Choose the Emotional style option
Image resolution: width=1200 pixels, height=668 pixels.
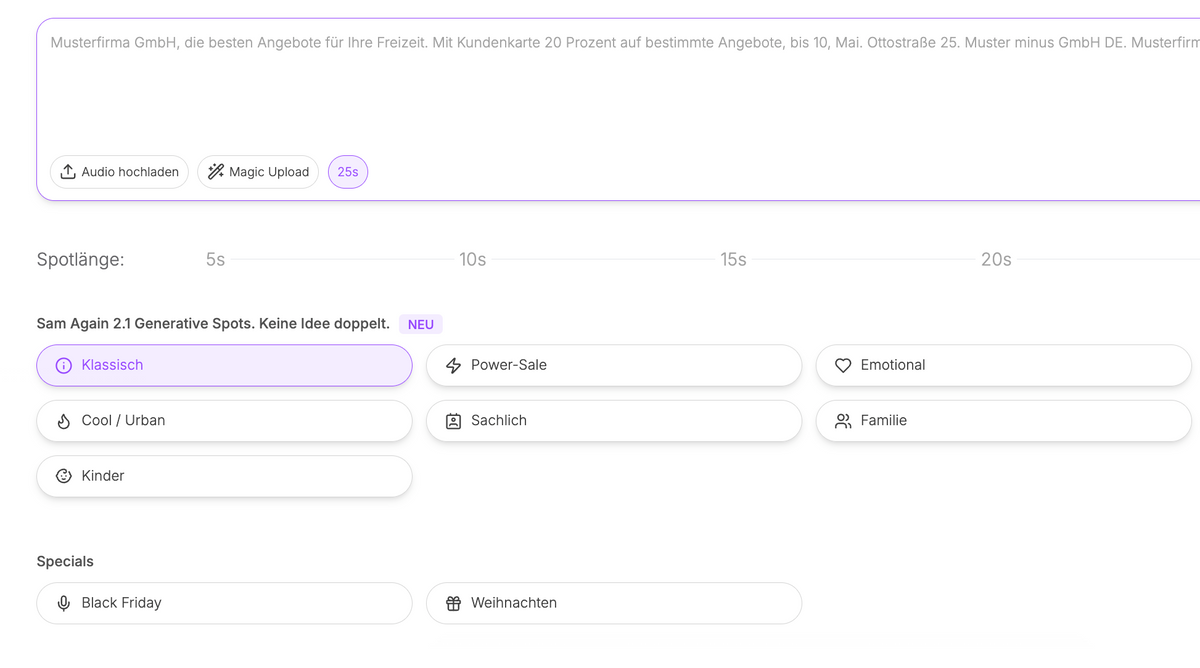(1003, 366)
